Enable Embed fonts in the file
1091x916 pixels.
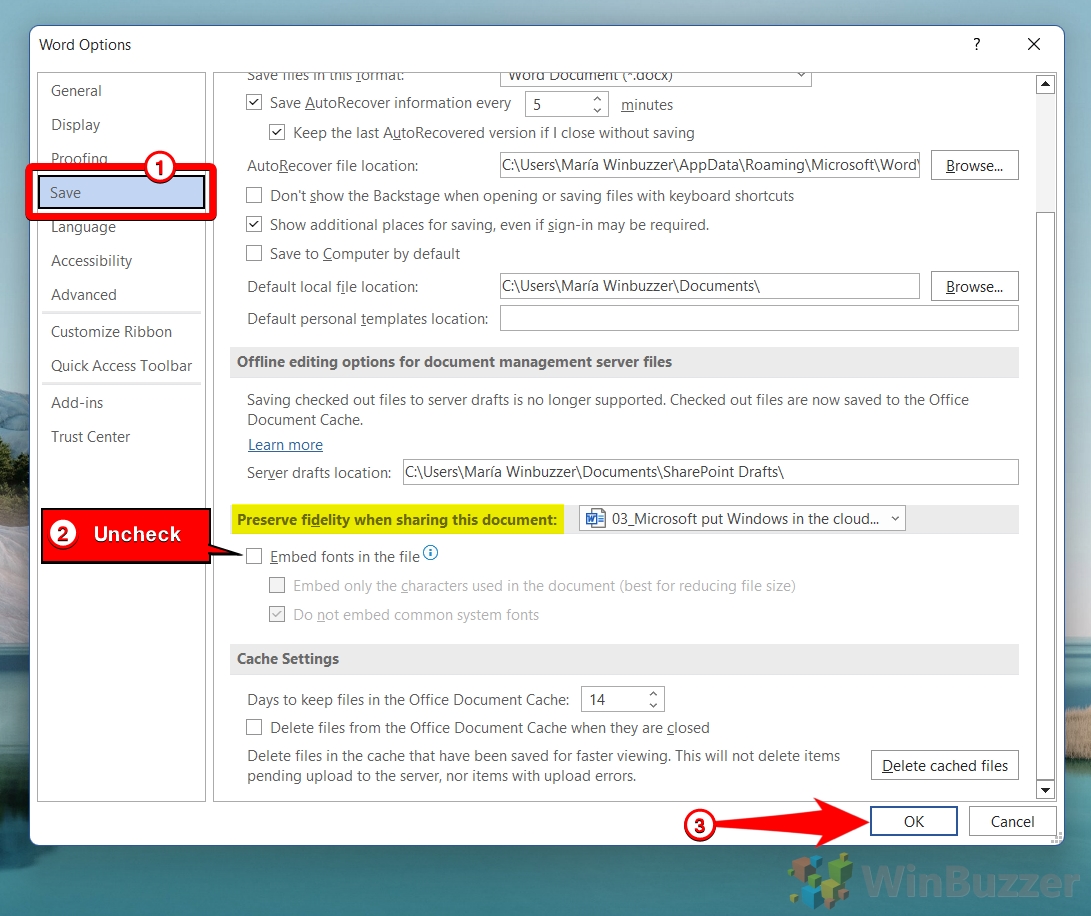coord(254,556)
